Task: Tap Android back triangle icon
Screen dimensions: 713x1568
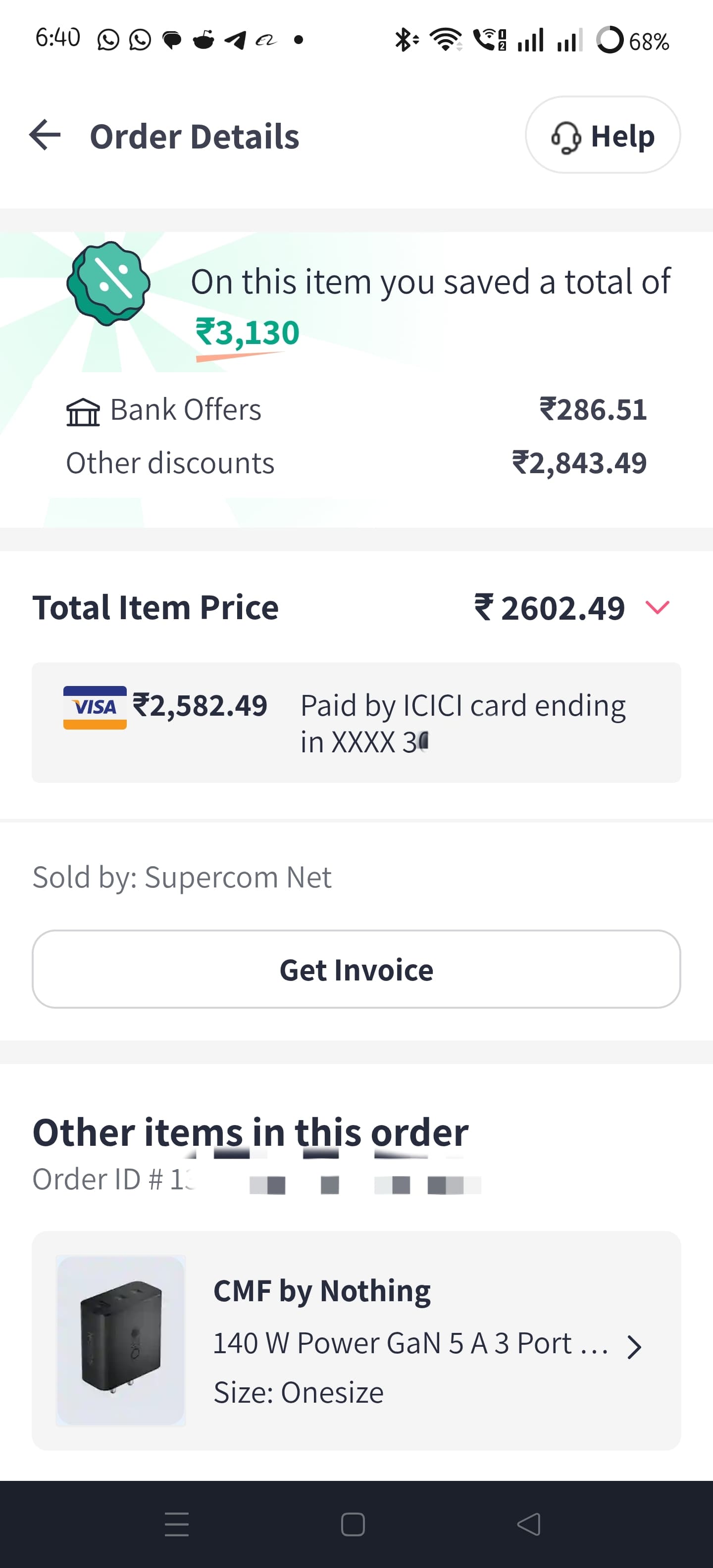Action: click(x=528, y=1524)
